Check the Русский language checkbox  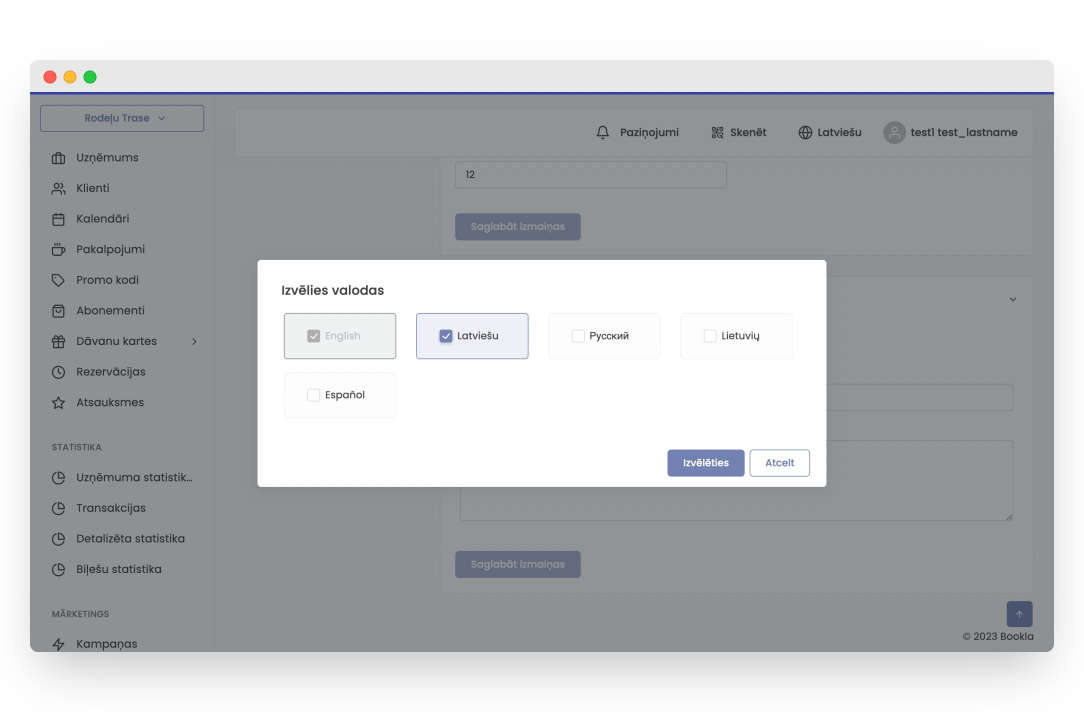click(x=578, y=336)
